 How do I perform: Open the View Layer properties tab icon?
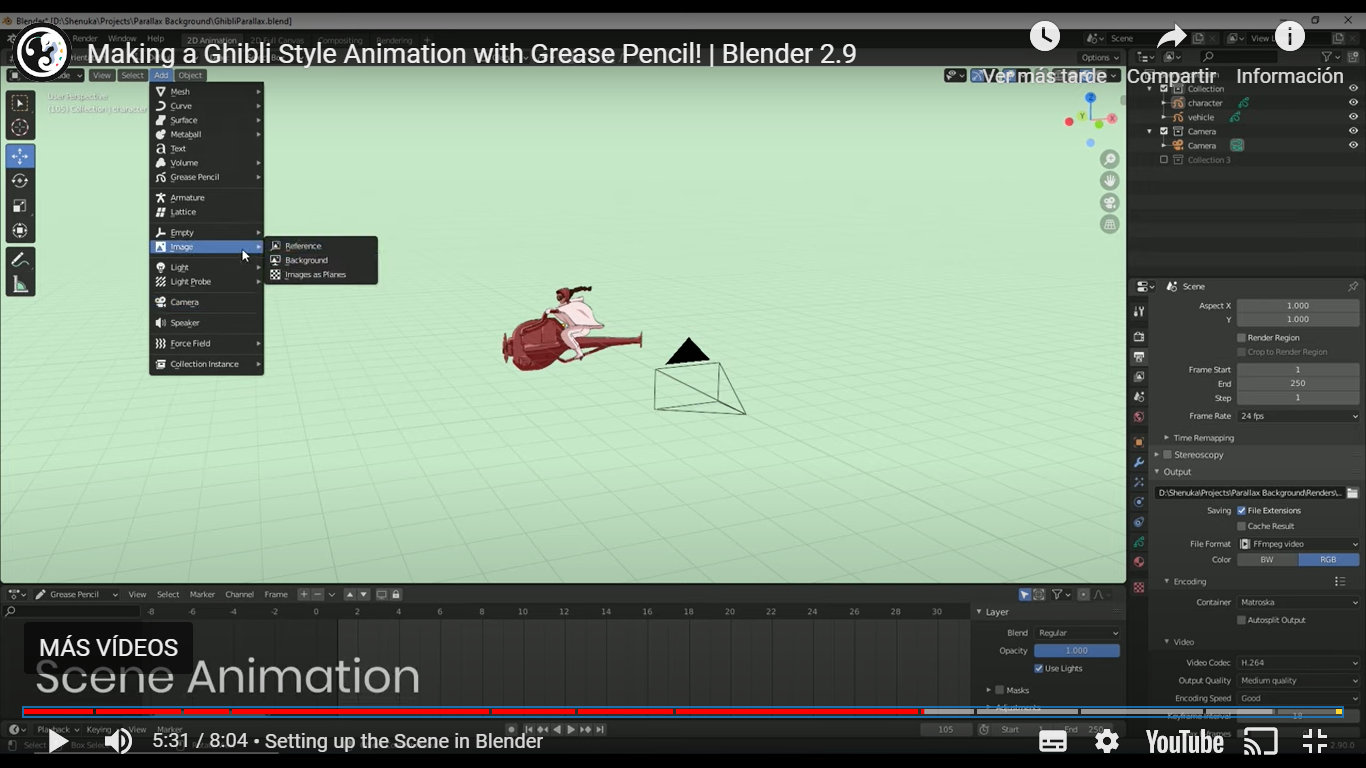pyautogui.click(x=1139, y=377)
